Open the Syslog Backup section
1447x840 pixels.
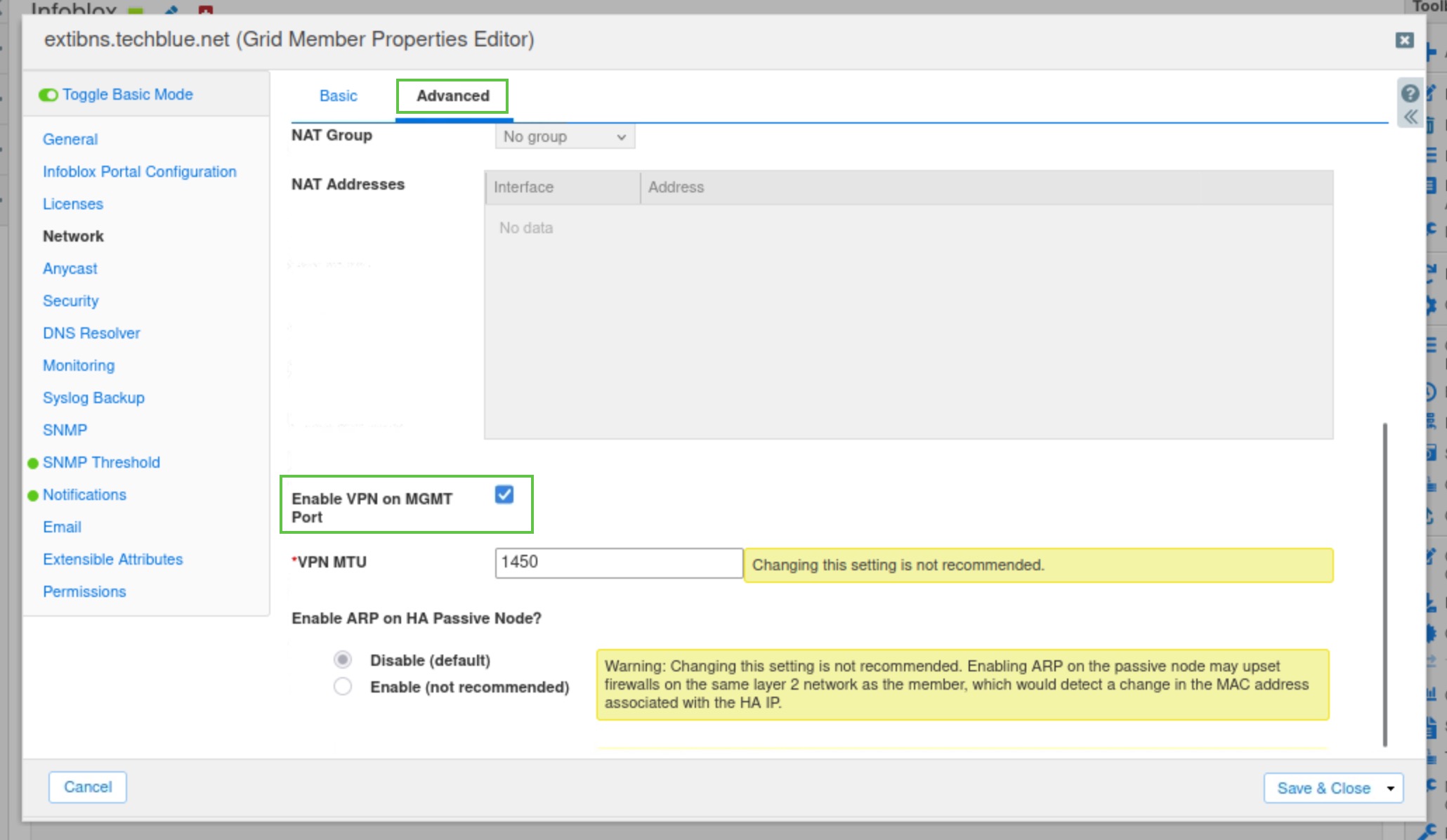93,398
